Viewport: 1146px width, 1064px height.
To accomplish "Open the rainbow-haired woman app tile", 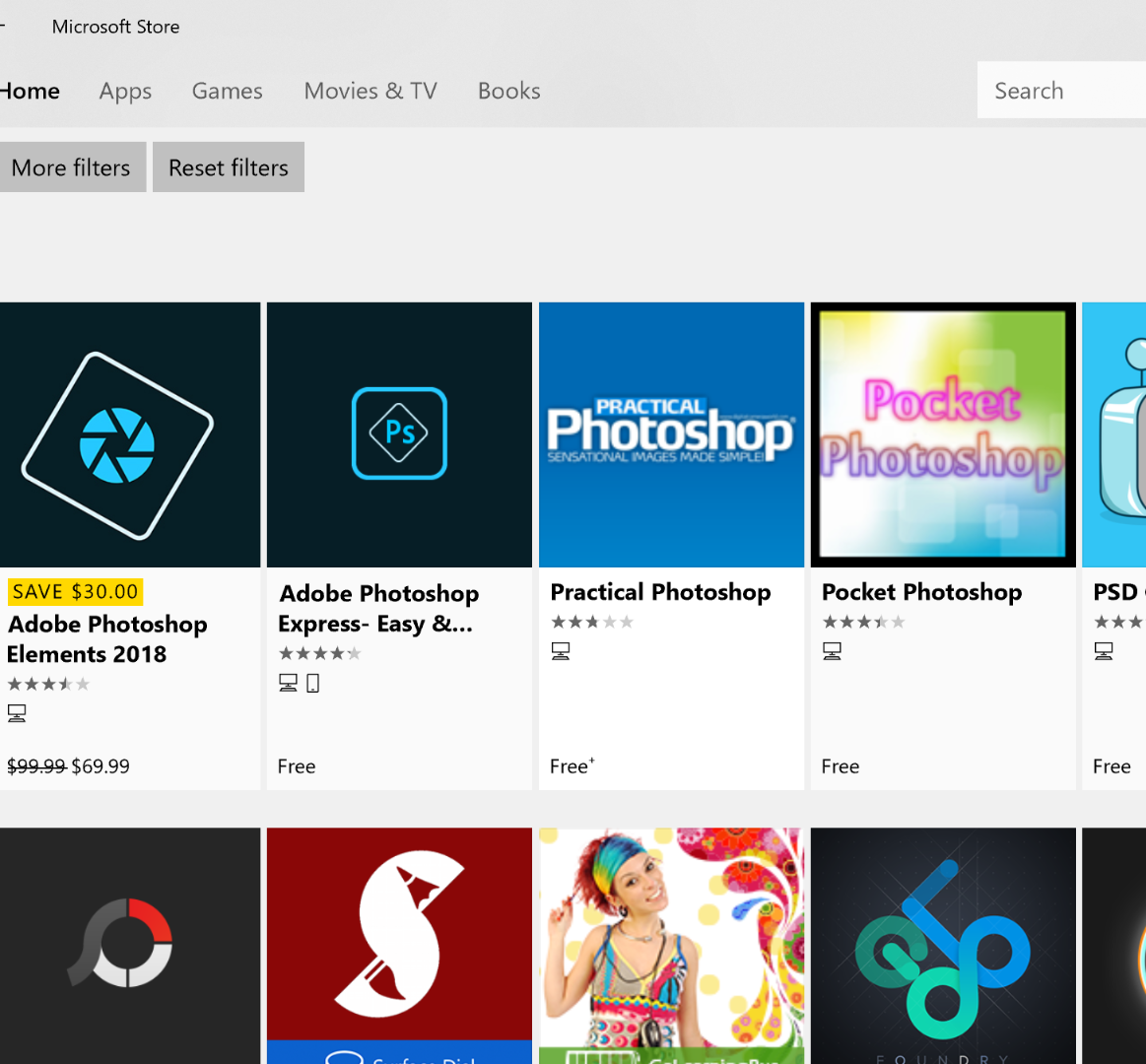I will (x=672, y=946).
